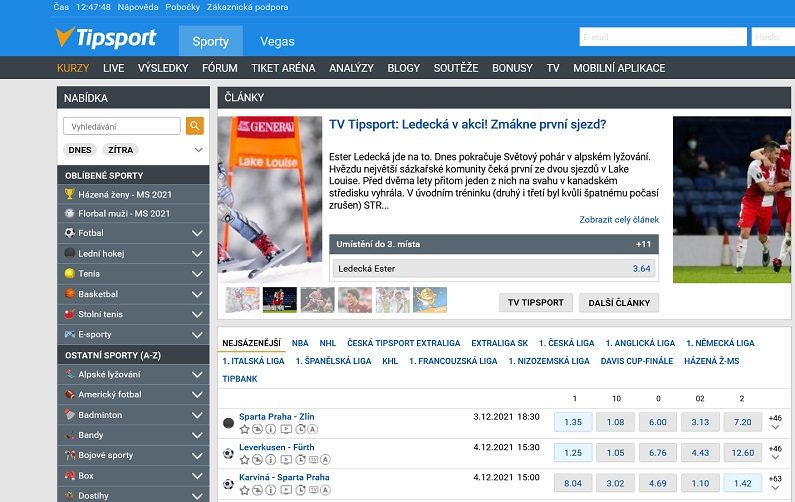
Task: Open info icon for Karviná - Sparta Praha
Action: [271, 490]
